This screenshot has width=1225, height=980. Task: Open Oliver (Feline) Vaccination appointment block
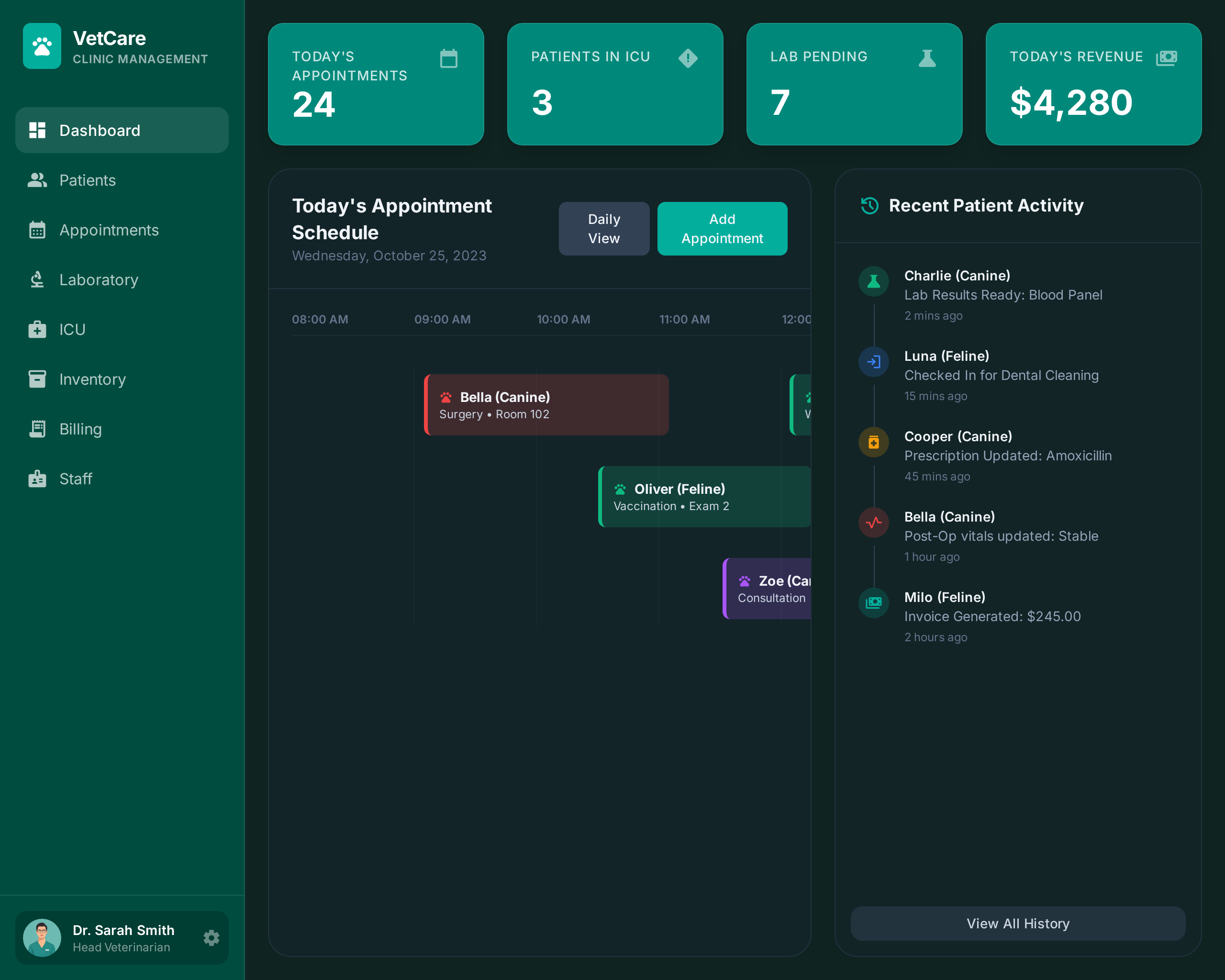704,497
